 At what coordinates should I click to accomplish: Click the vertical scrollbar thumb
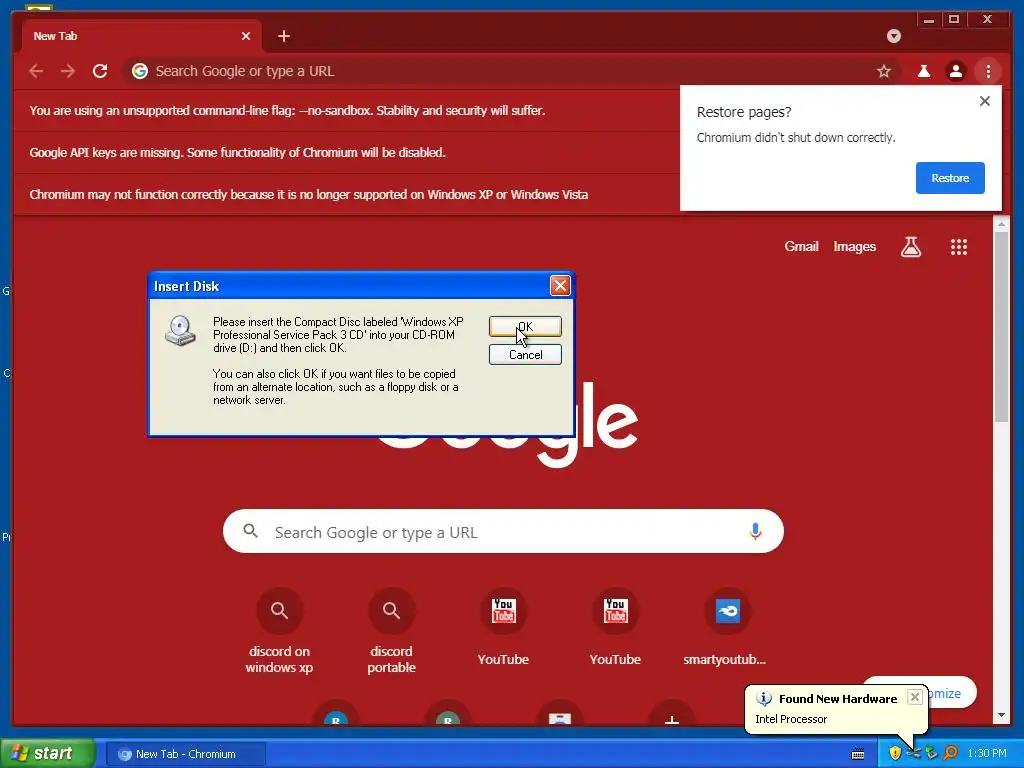(x=1001, y=327)
